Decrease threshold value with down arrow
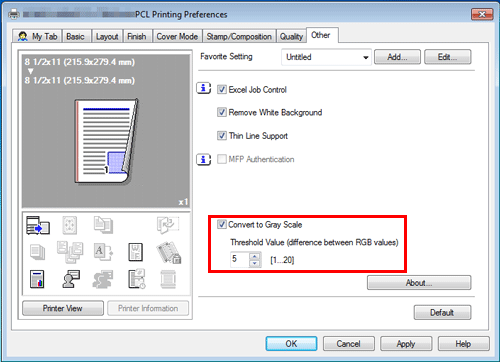The height and width of the screenshot is (362, 500). coord(255,263)
